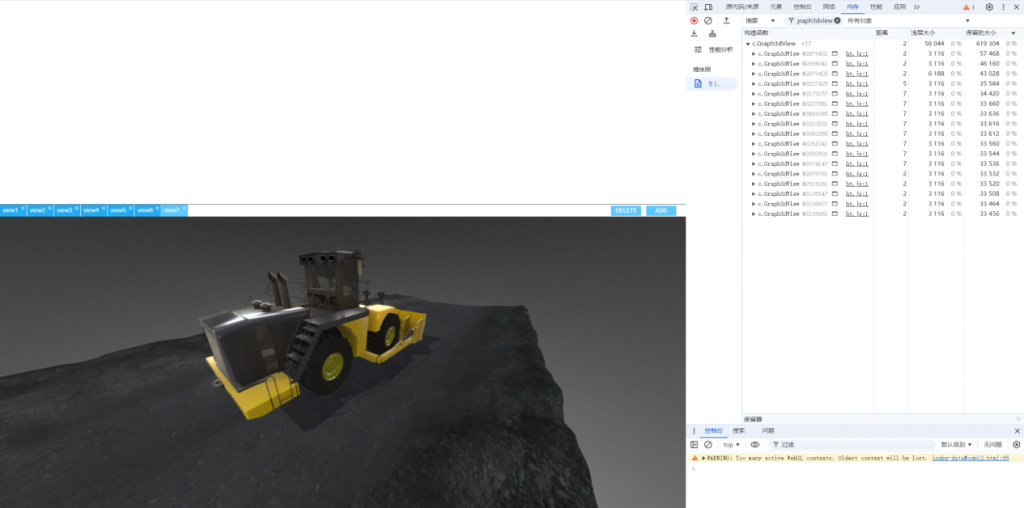Switch to the 网络 DevTools tab

click(x=829, y=7)
